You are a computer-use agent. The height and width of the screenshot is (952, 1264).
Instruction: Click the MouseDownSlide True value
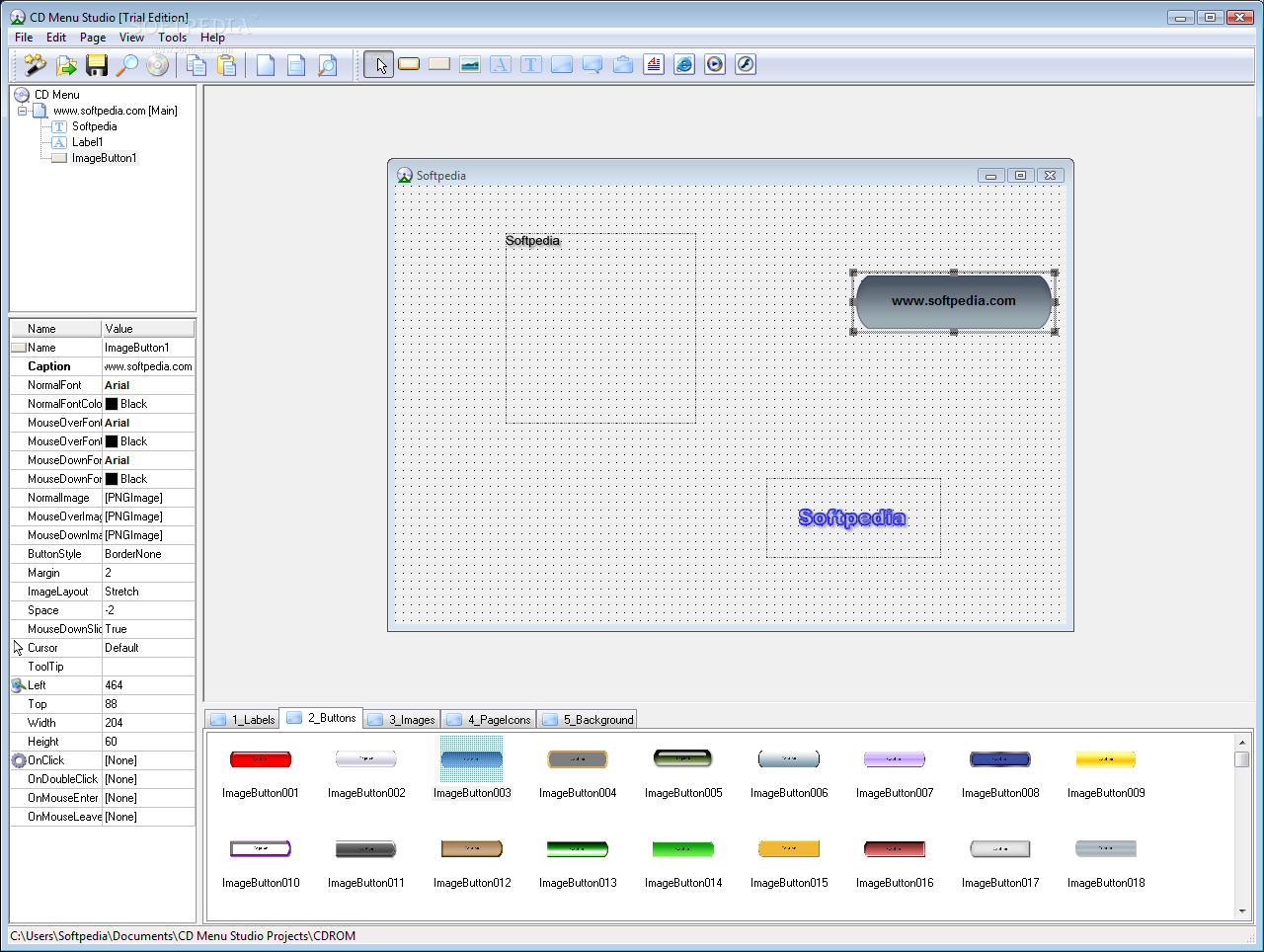click(148, 629)
